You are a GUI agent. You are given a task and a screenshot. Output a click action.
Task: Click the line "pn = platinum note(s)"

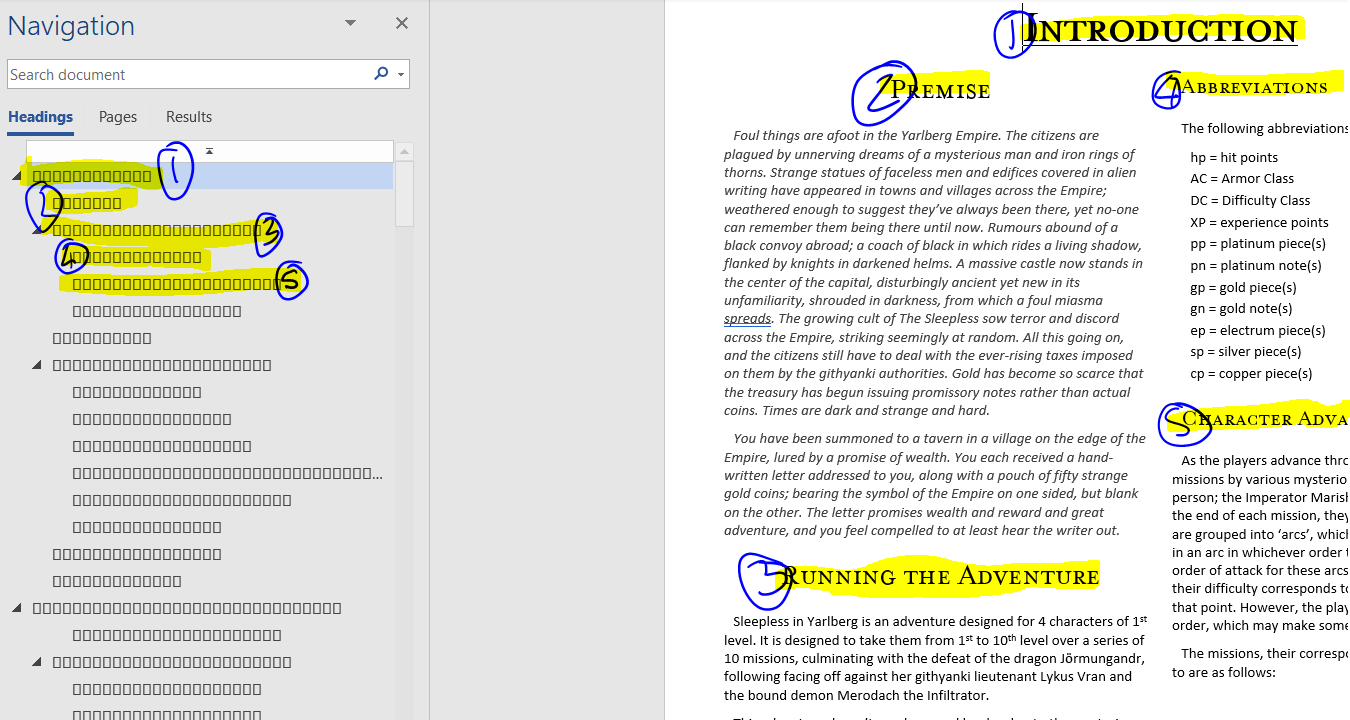coord(1256,266)
